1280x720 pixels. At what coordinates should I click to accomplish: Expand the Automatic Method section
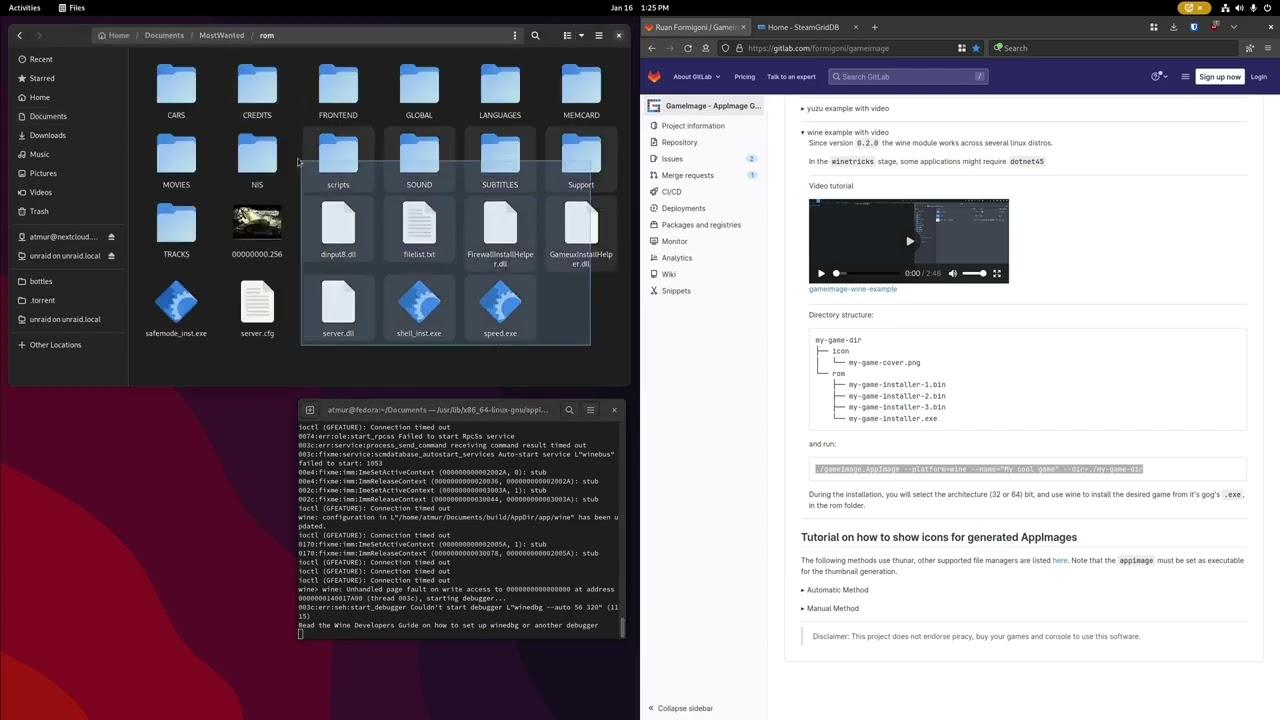pos(835,590)
